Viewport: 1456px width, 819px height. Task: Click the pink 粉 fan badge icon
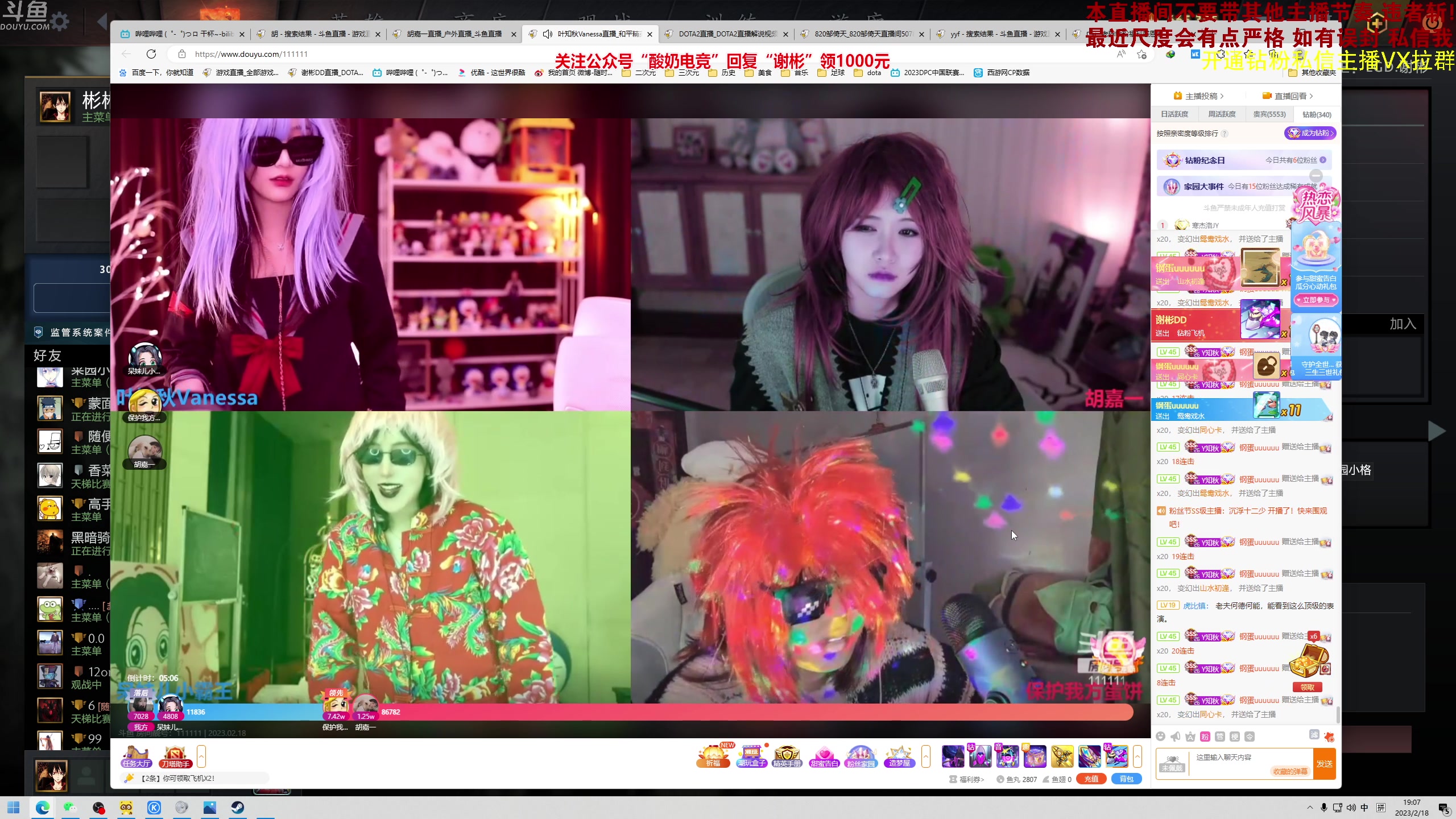point(1205,737)
